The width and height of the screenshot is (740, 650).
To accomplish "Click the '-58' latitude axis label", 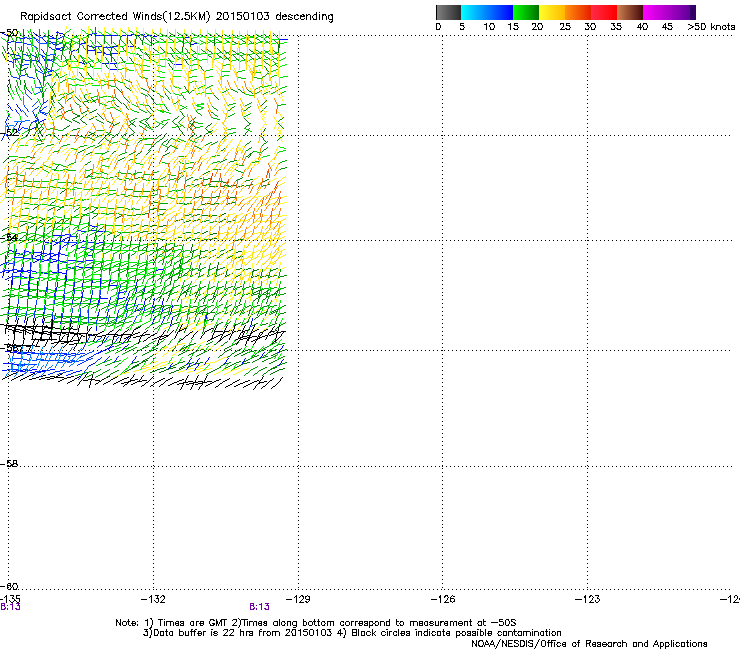I will 9,464.
